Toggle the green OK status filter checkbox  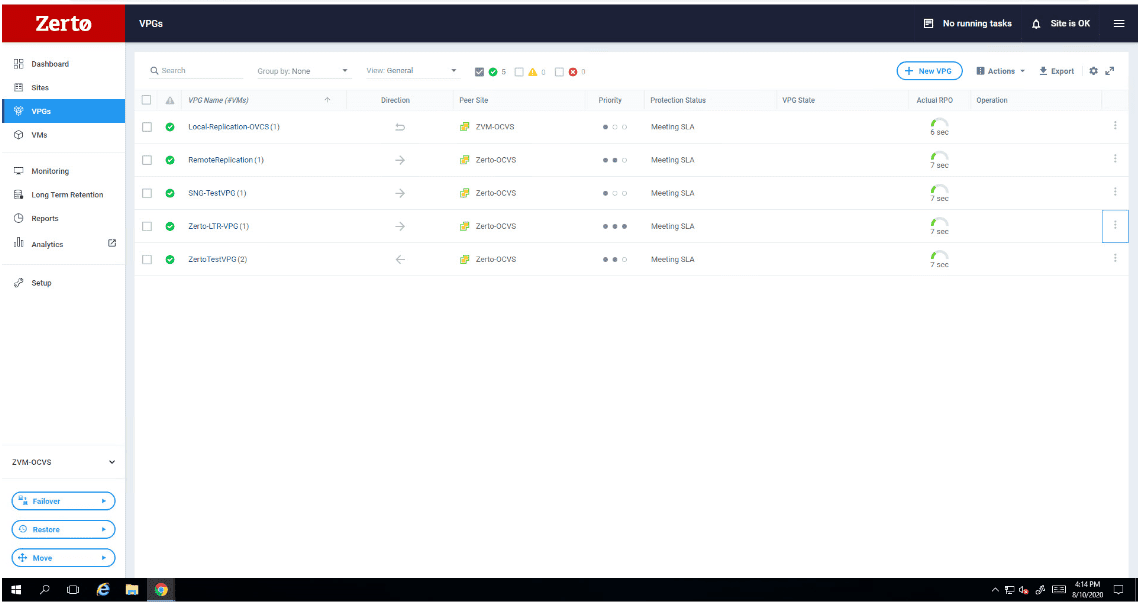480,72
